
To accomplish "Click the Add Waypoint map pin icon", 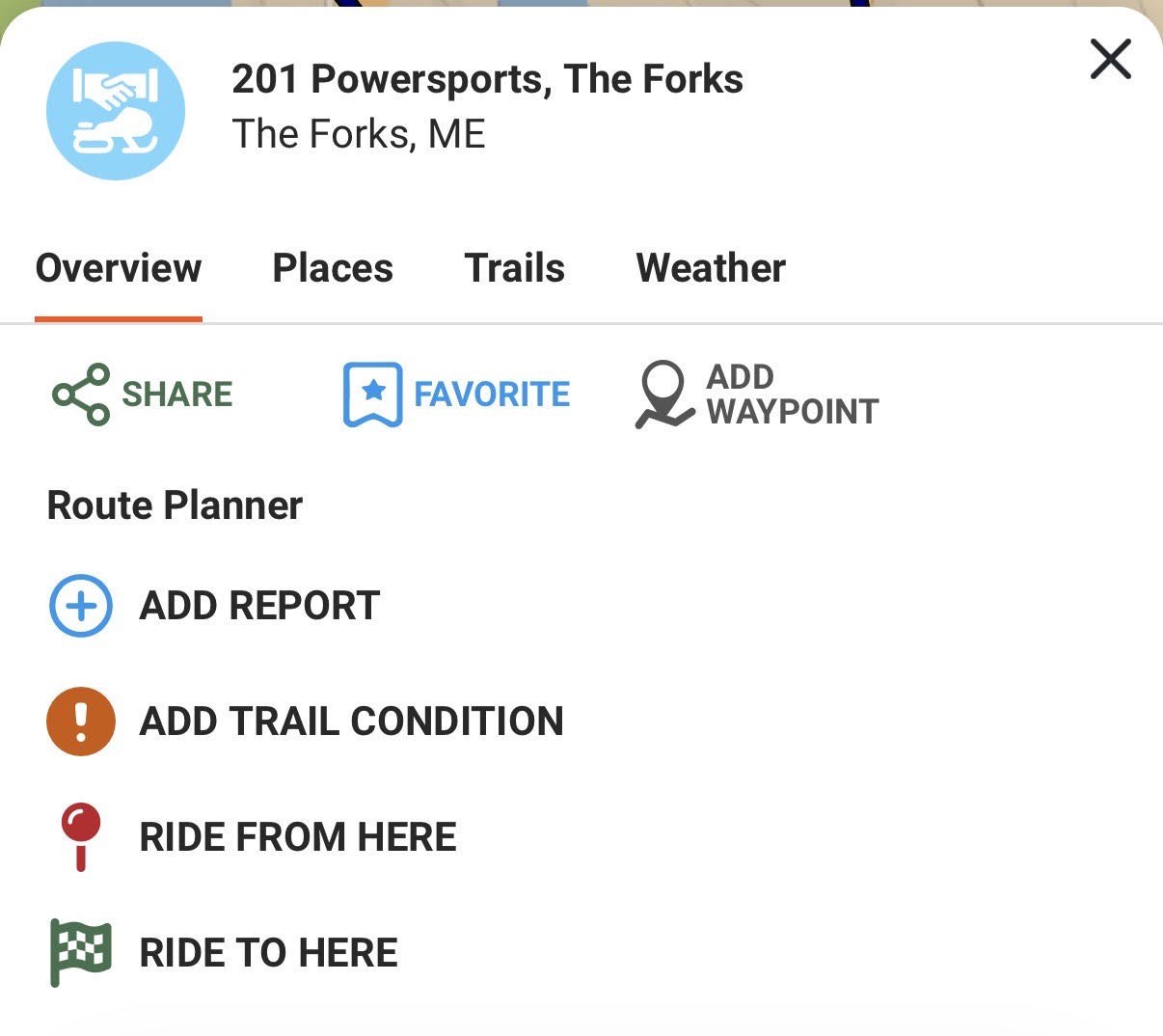I will [665, 394].
